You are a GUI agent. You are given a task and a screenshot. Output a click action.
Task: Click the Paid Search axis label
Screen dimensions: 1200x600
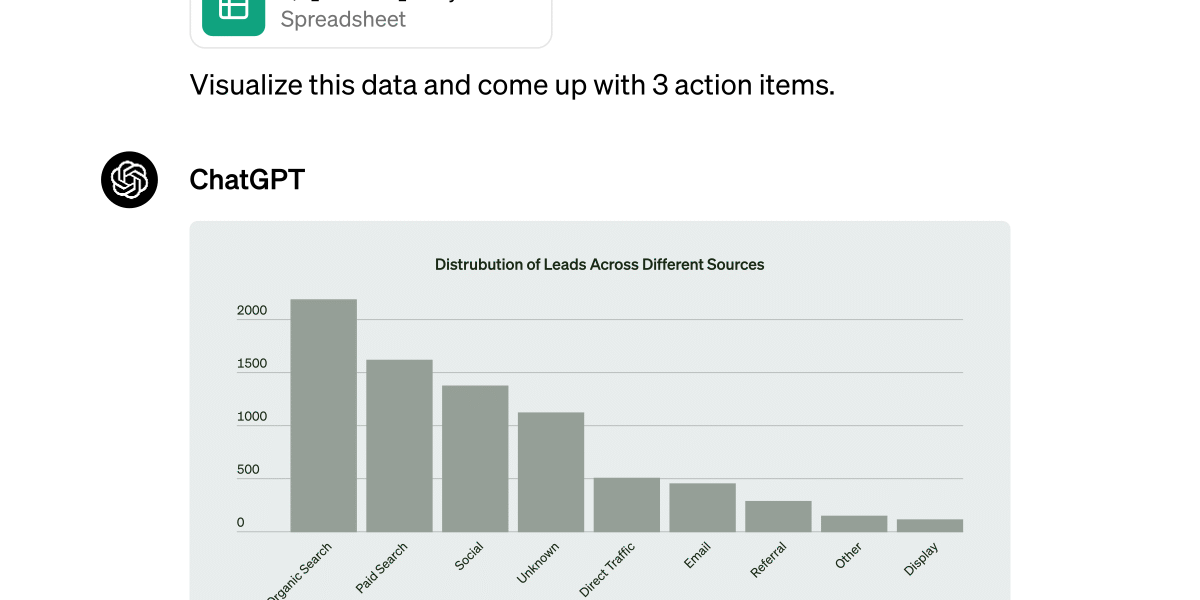tap(382, 568)
